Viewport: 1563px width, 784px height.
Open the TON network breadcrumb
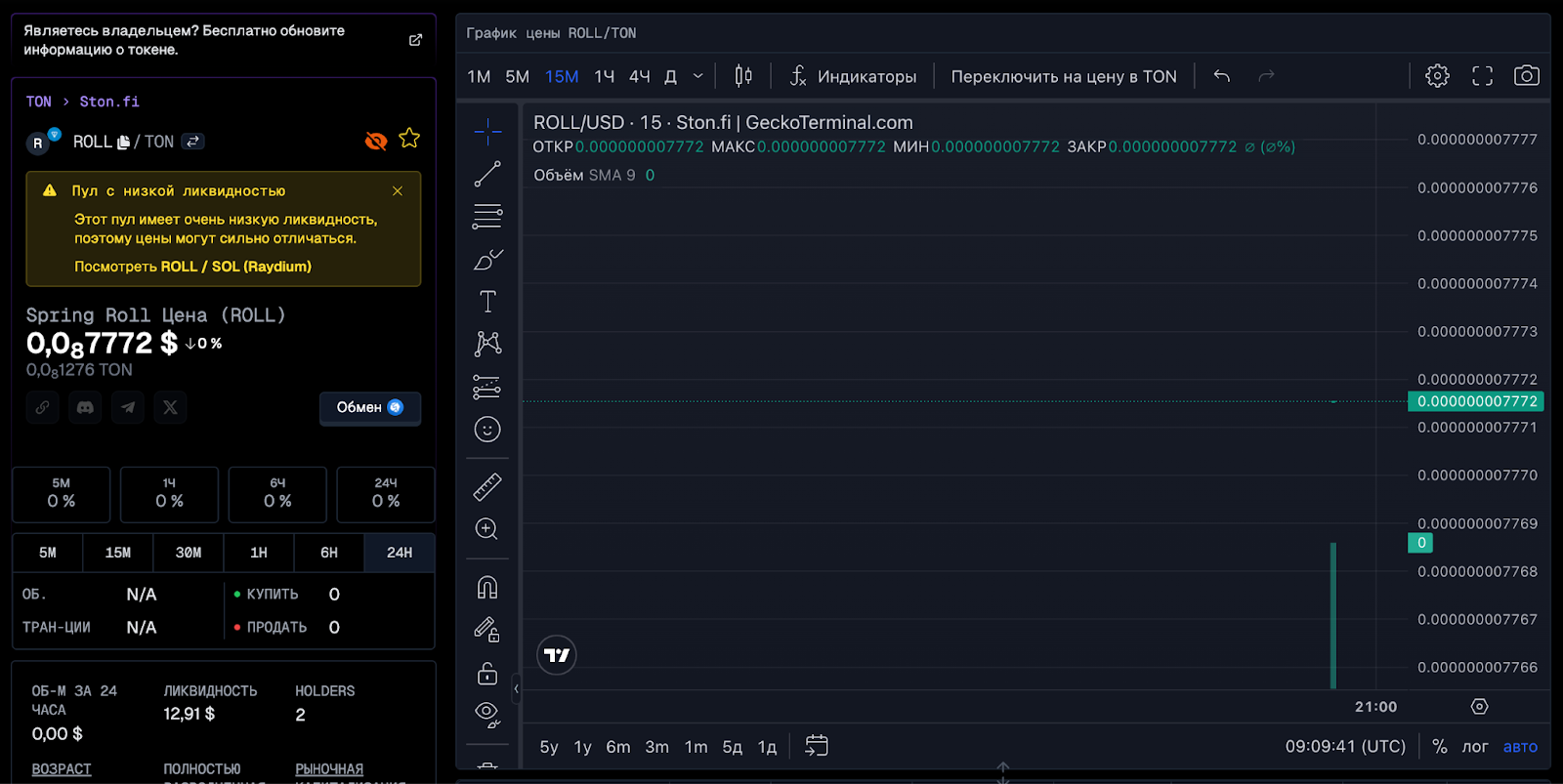point(38,102)
